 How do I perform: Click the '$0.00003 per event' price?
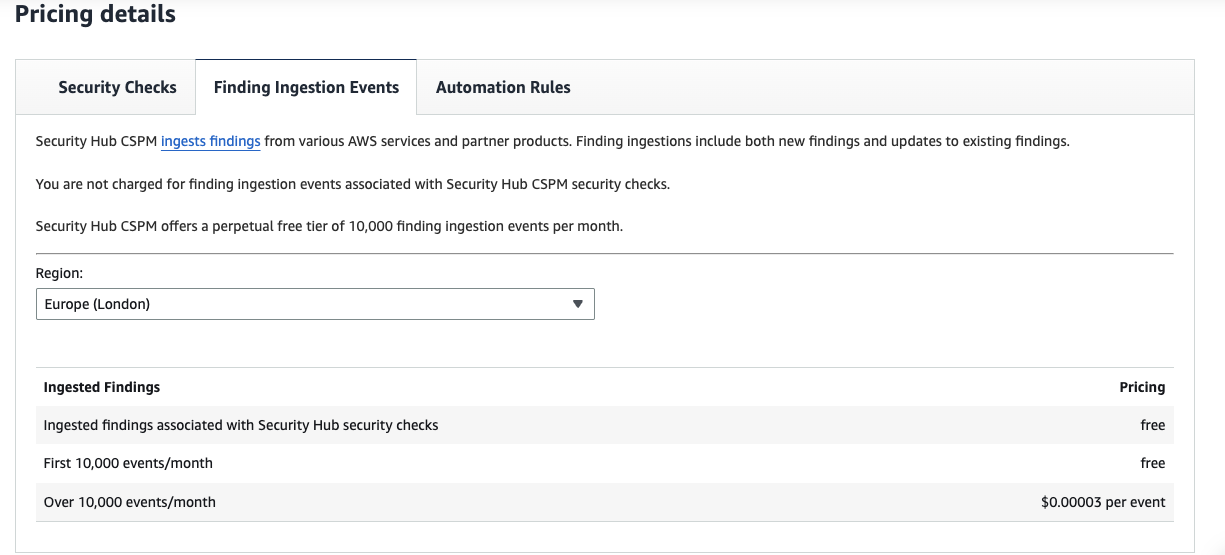[x=1103, y=502]
